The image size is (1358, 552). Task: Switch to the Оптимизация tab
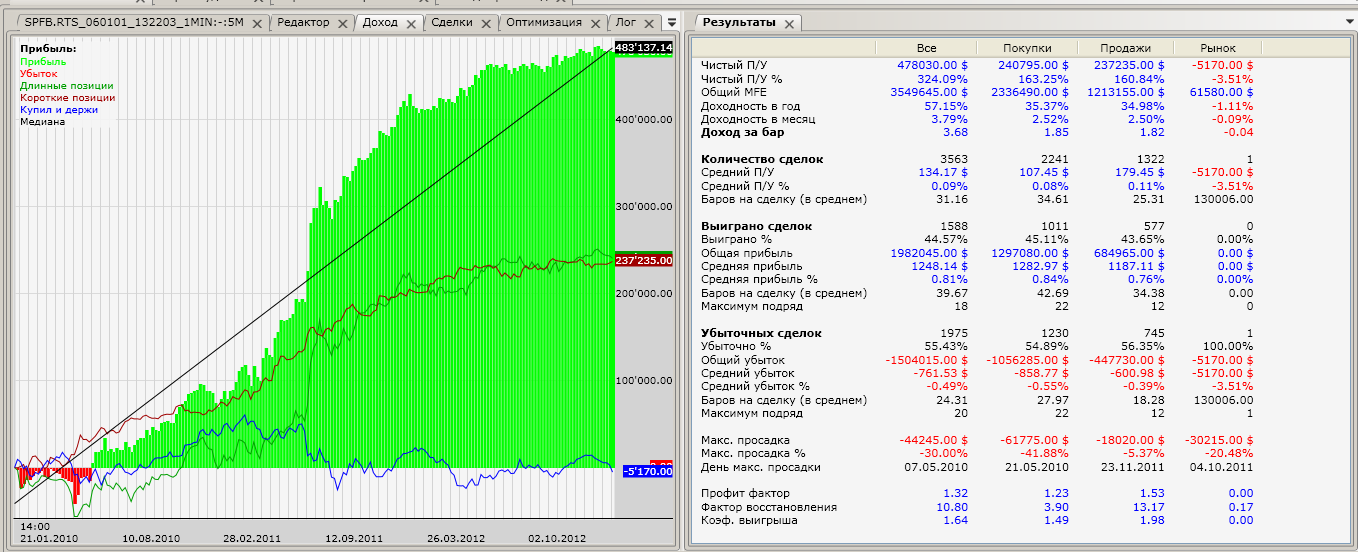543,22
